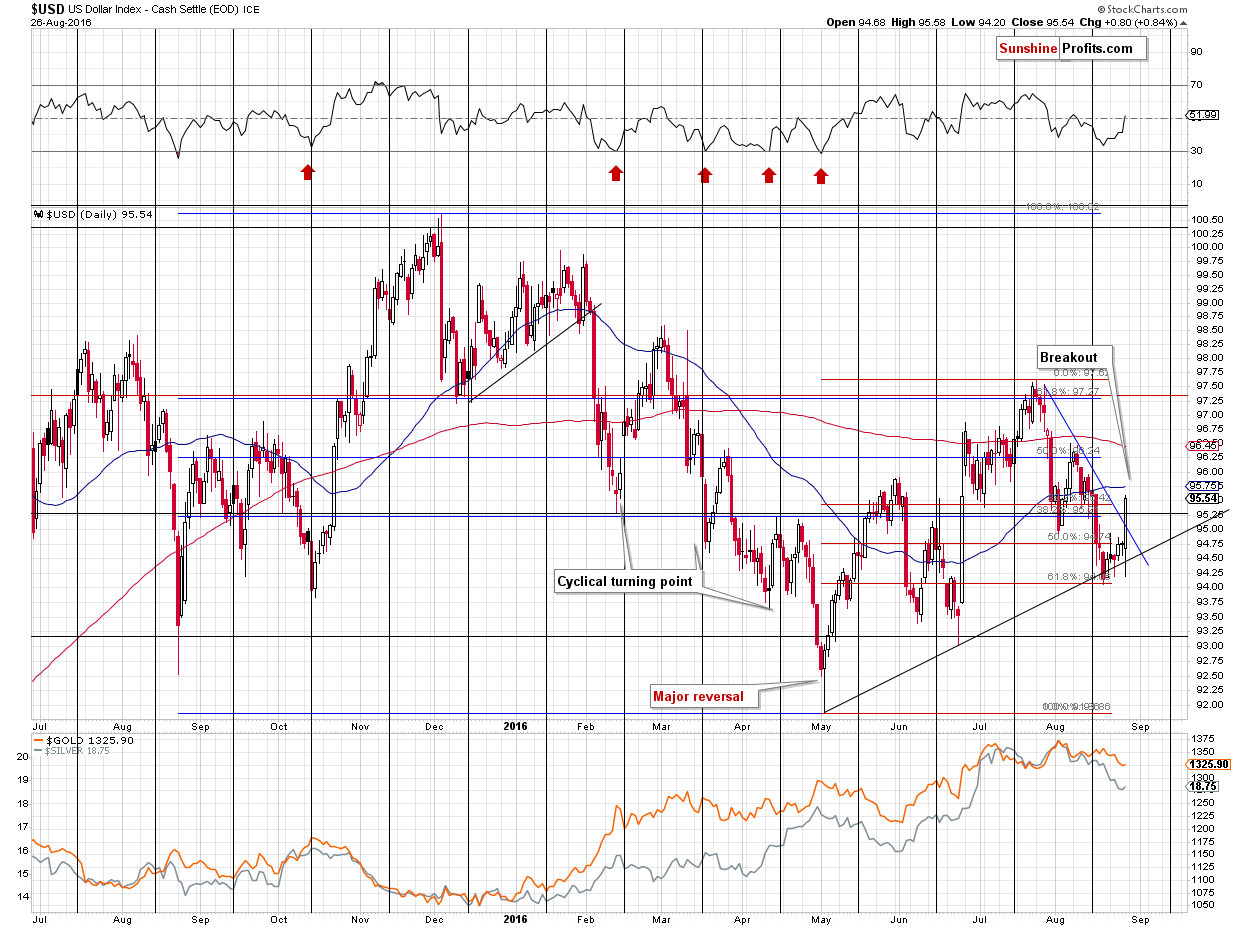Click the orange gold price tag "1325.90" on axis
This screenshot has height=928, width=1240.
(1207, 764)
